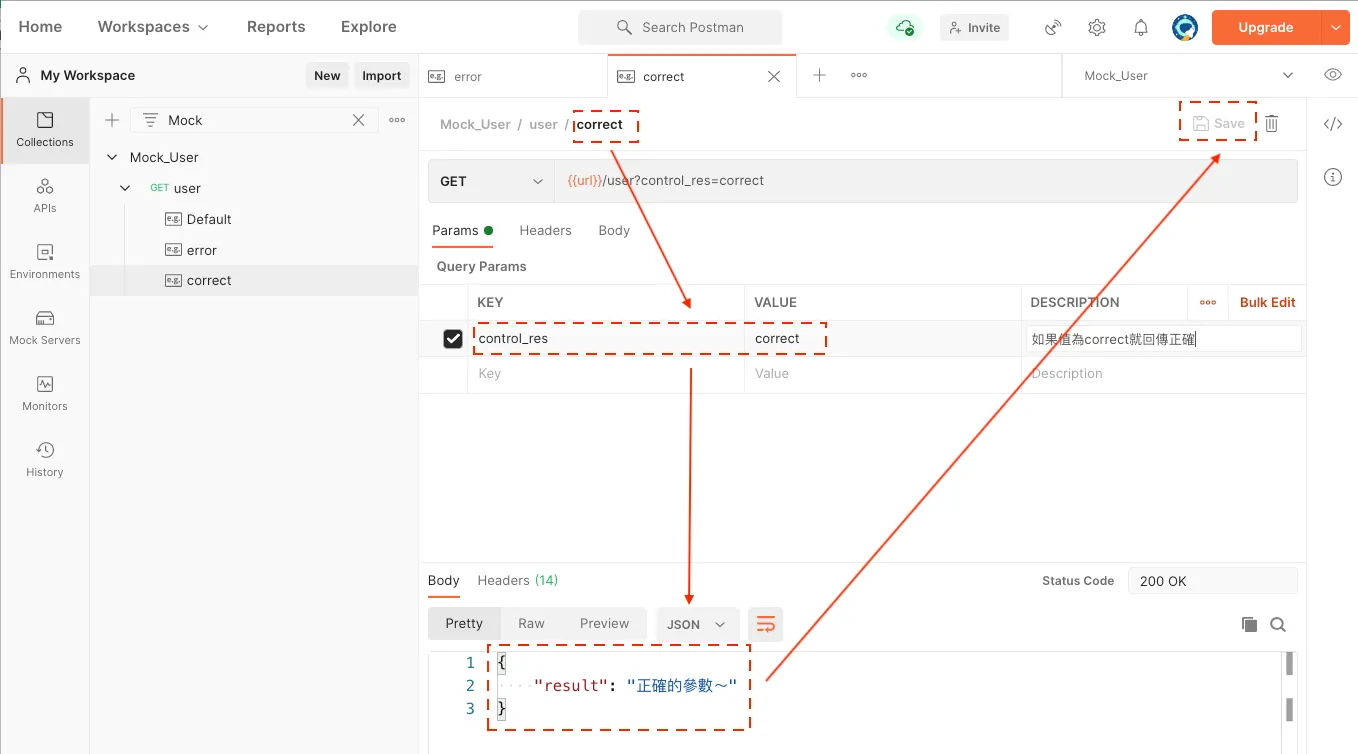1358x754 pixels.
Task: Collapse the user request tree node
Action: pyautogui.click(x=125, y=188)
